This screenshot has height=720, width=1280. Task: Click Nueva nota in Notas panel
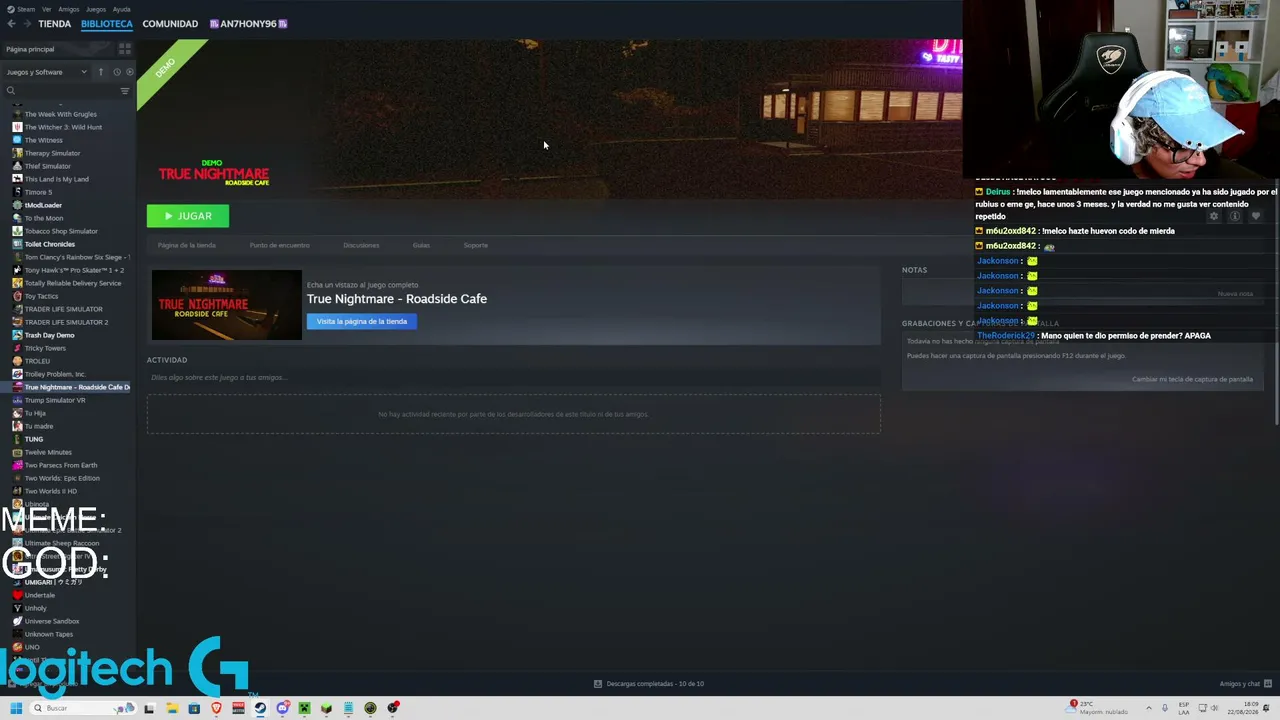pyautogui.click(x=1235, y=294)
